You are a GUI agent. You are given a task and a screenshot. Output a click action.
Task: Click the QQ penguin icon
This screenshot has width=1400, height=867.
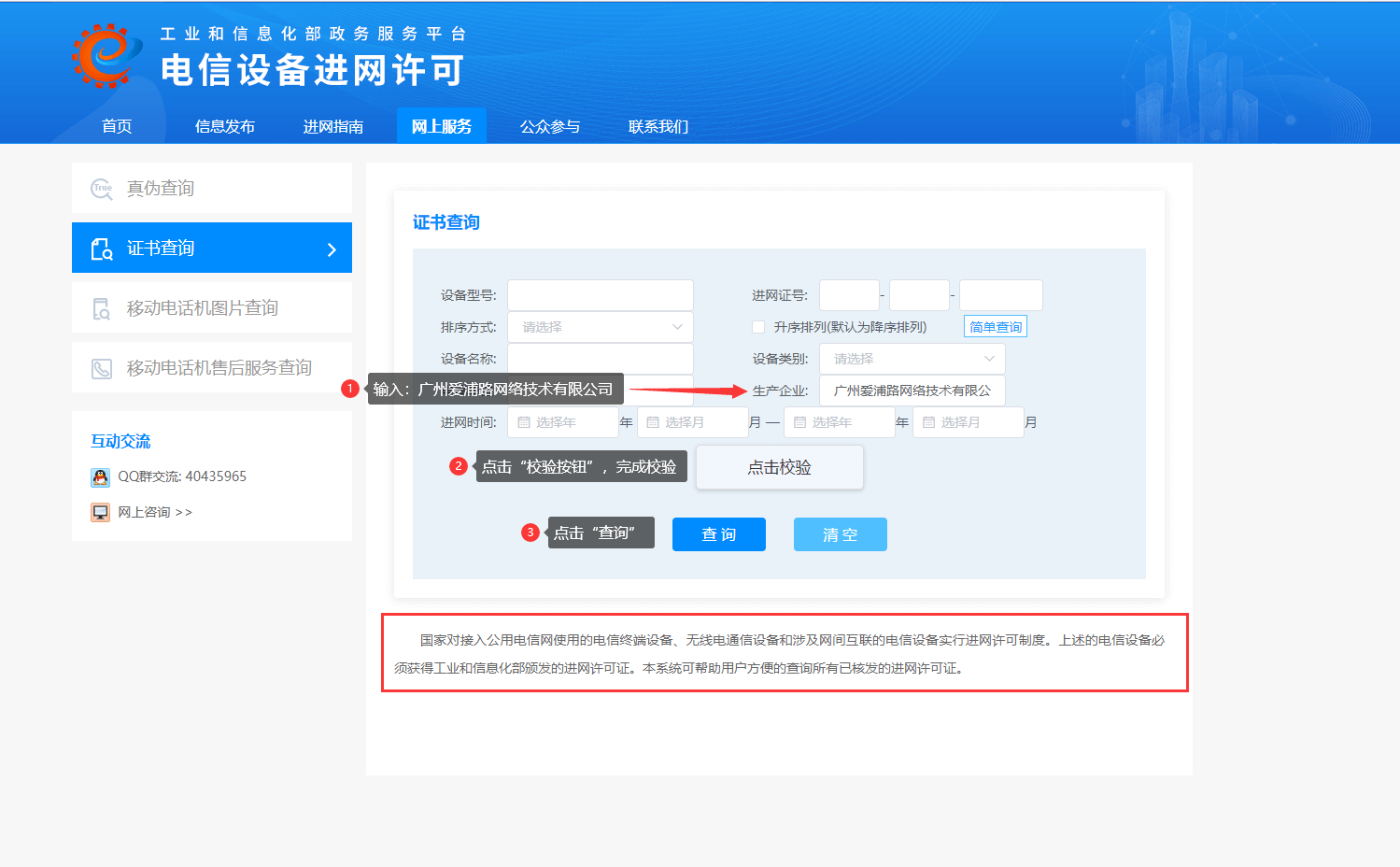click(100, 477)
